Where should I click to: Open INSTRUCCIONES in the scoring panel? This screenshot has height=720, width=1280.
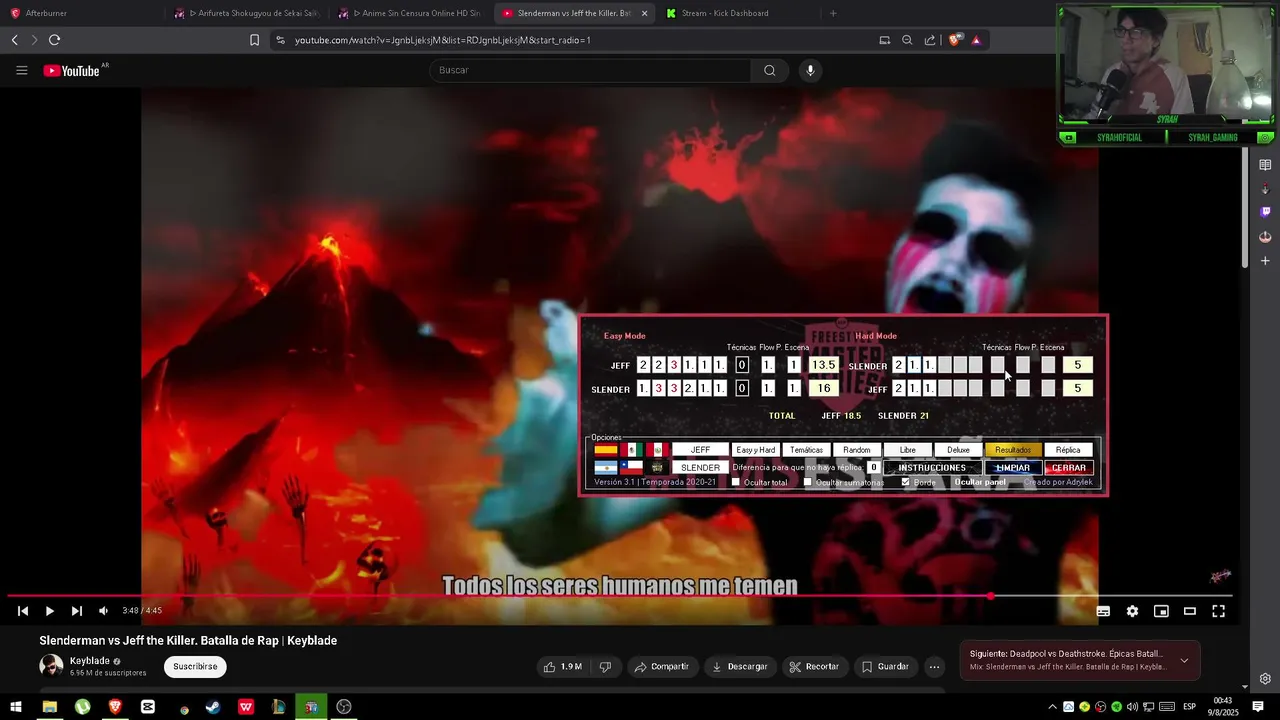pos(932,467)
